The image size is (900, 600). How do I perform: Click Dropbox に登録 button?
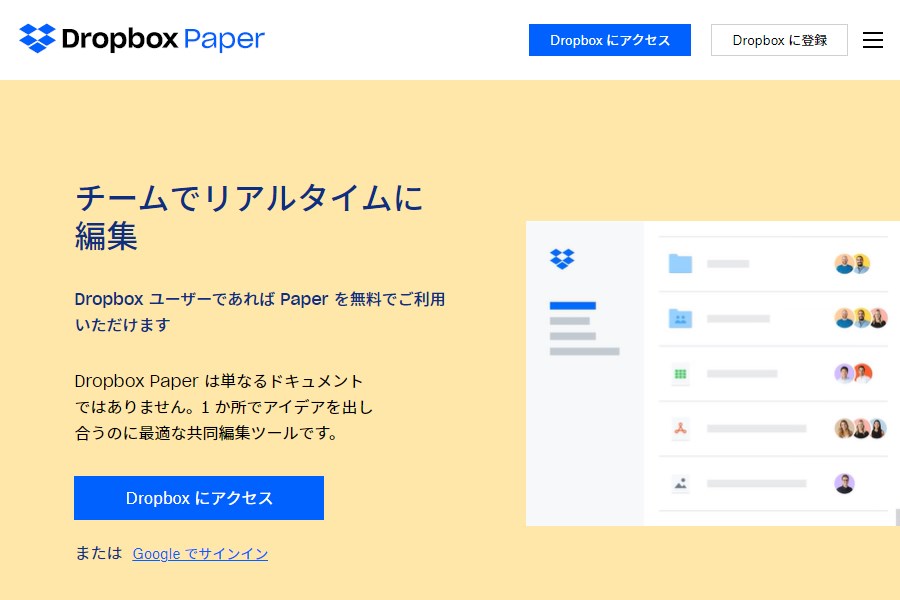coord(779,40)
